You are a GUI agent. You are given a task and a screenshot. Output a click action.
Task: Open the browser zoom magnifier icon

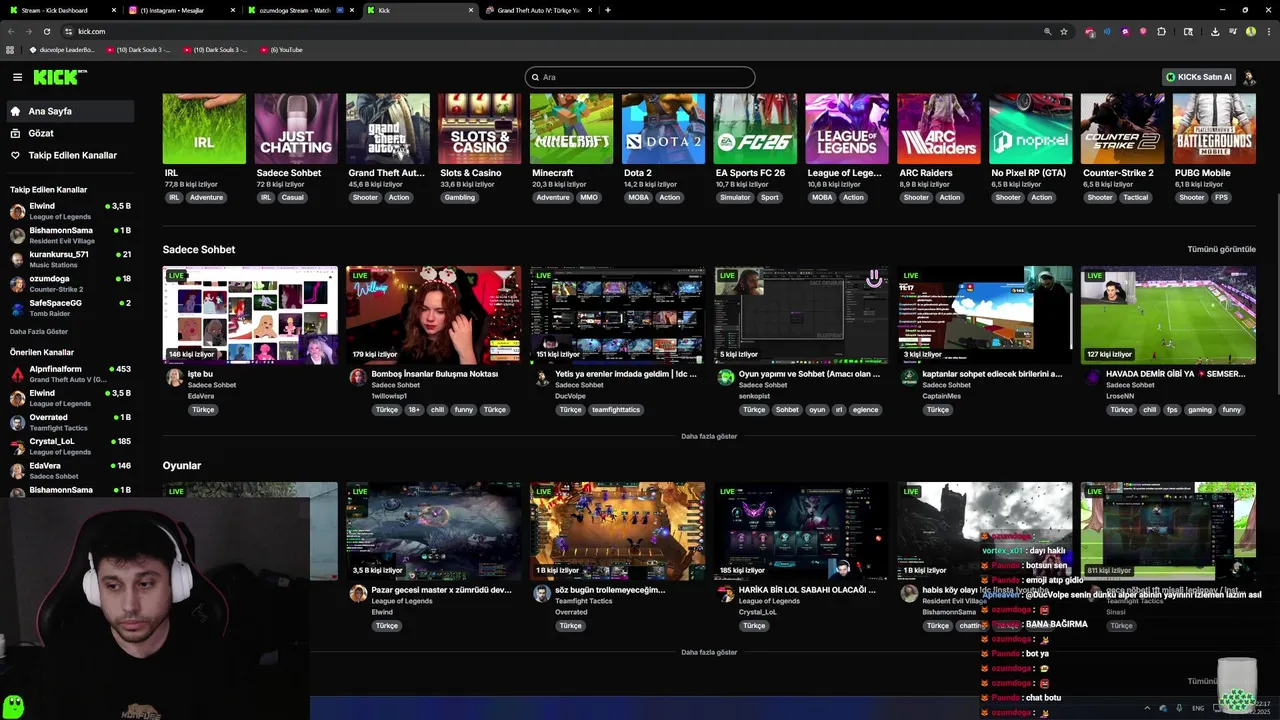tap(1048, 31)
